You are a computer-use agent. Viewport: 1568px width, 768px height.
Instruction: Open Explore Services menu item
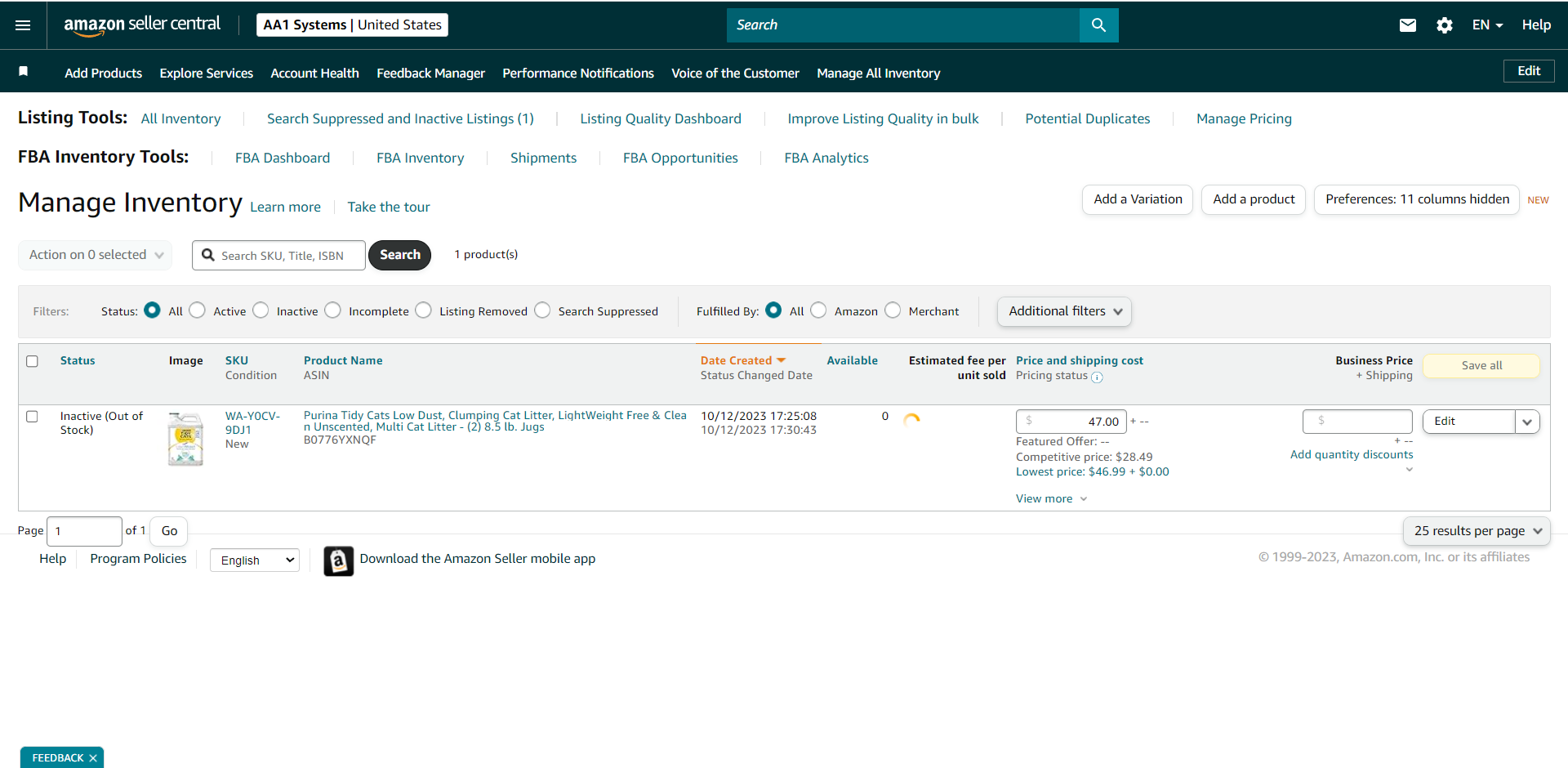(x=207, y=74)
